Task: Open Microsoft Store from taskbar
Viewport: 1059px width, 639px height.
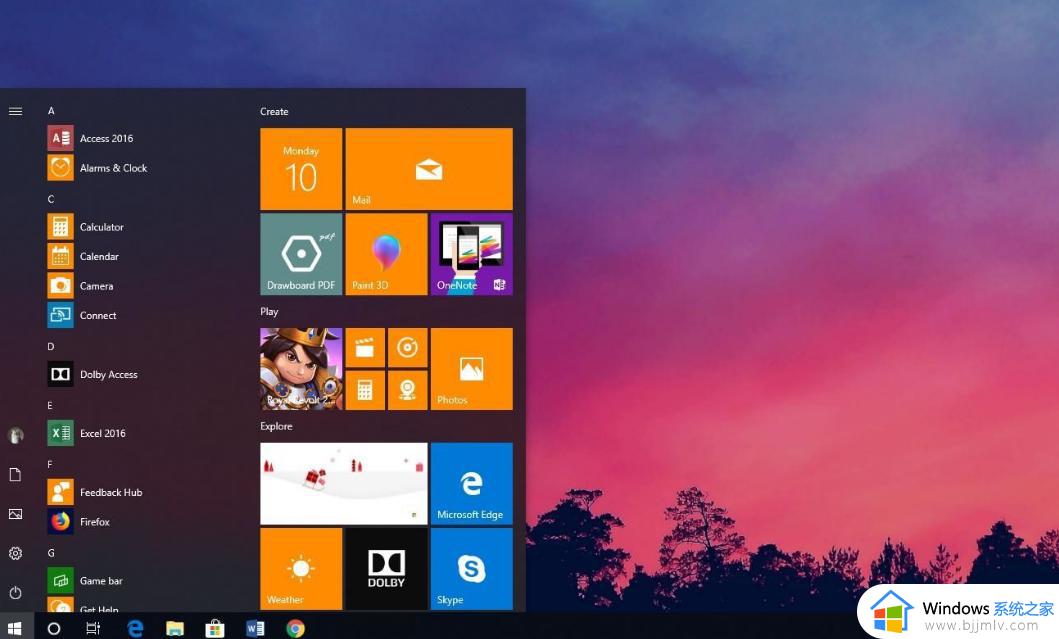Action: tap(215, 629)
